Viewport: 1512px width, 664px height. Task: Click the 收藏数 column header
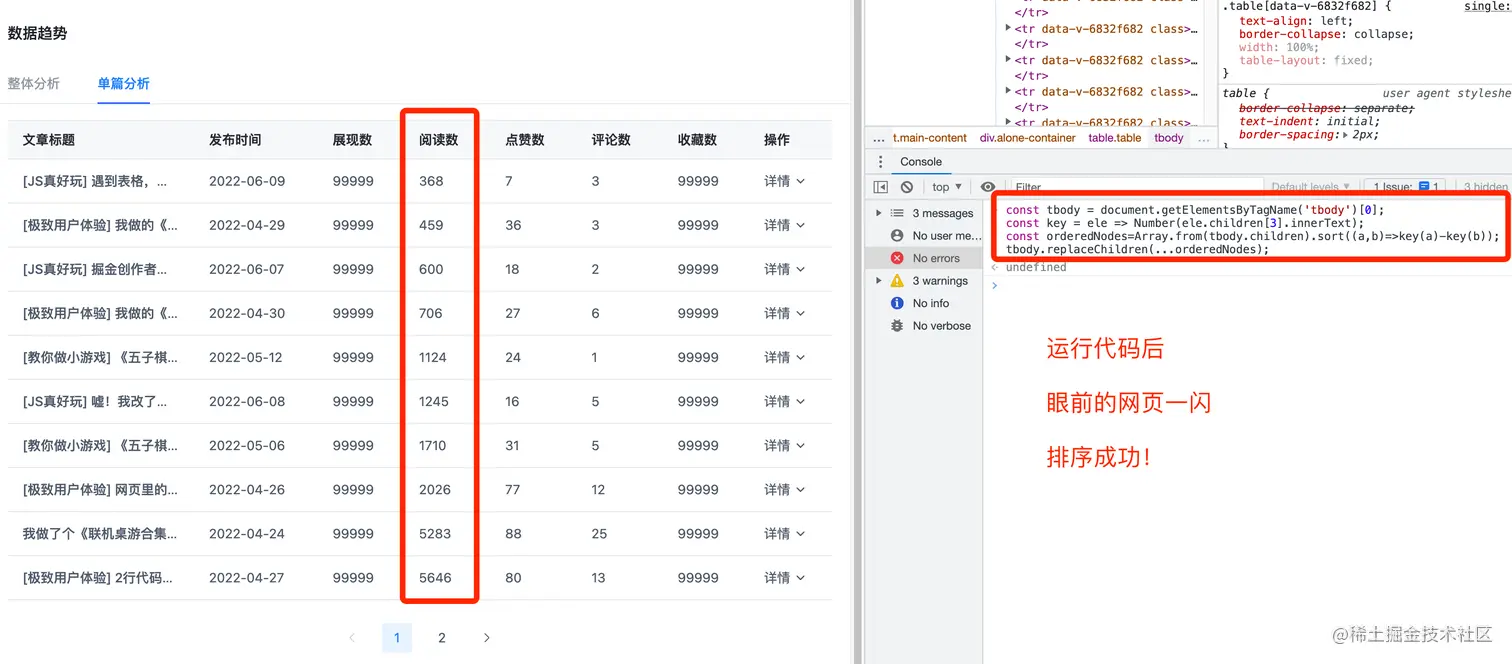[697, 140]
